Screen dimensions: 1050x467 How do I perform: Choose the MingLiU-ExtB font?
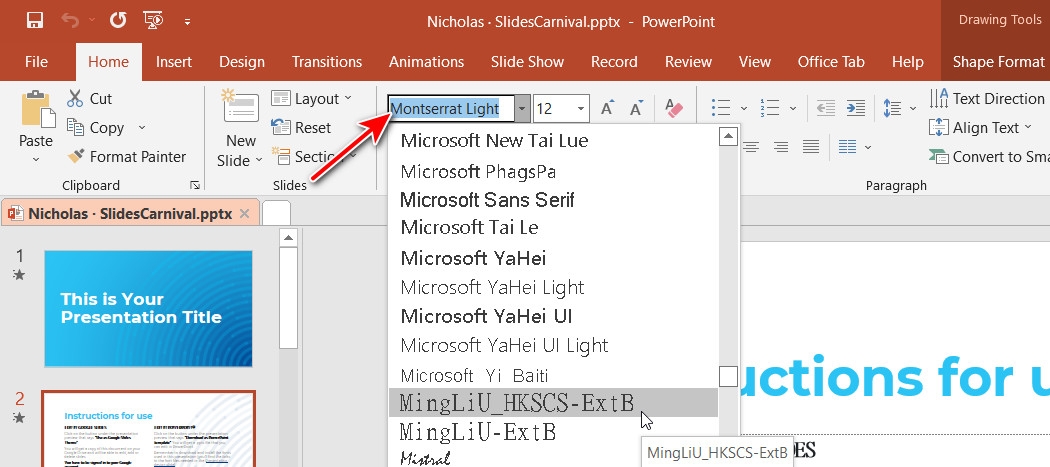(553, 432)
